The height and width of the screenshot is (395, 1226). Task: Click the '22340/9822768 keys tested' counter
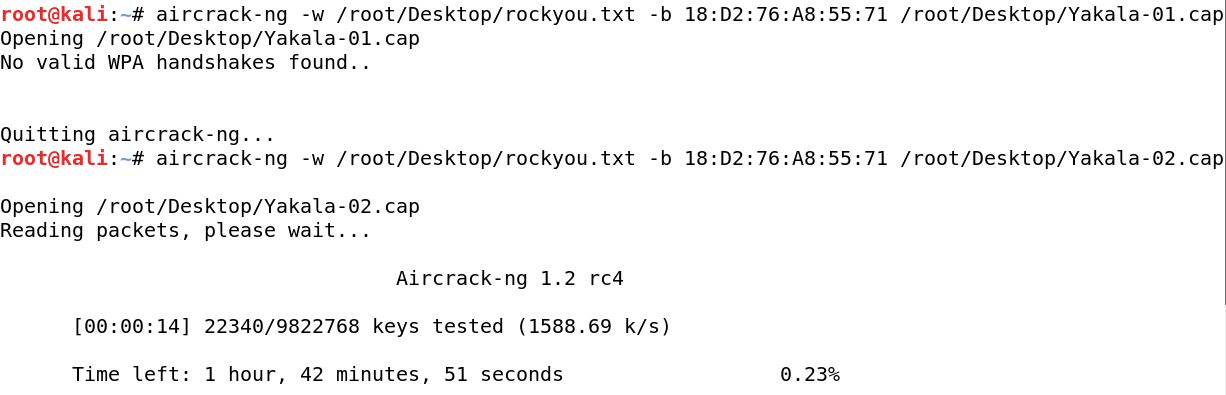(354, 326)
